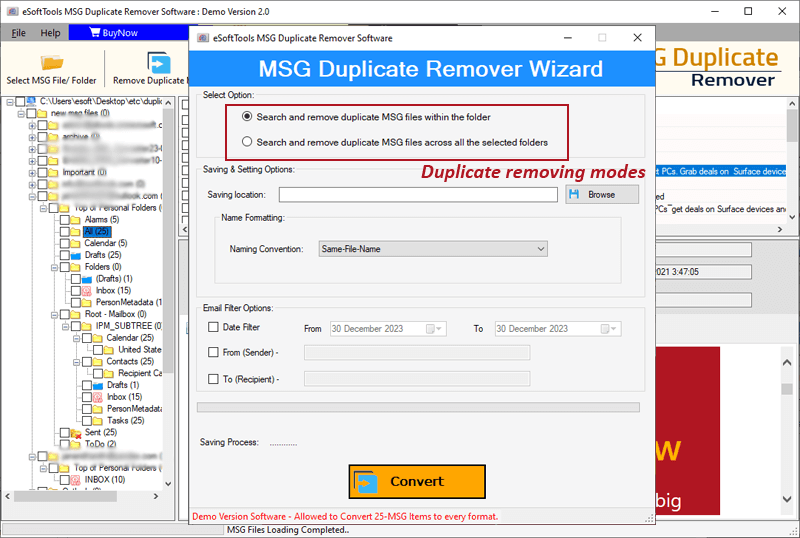The height and width of the screenshot is (538, 800).
Task: Click the main window title bar app icon
Action: 13,11
